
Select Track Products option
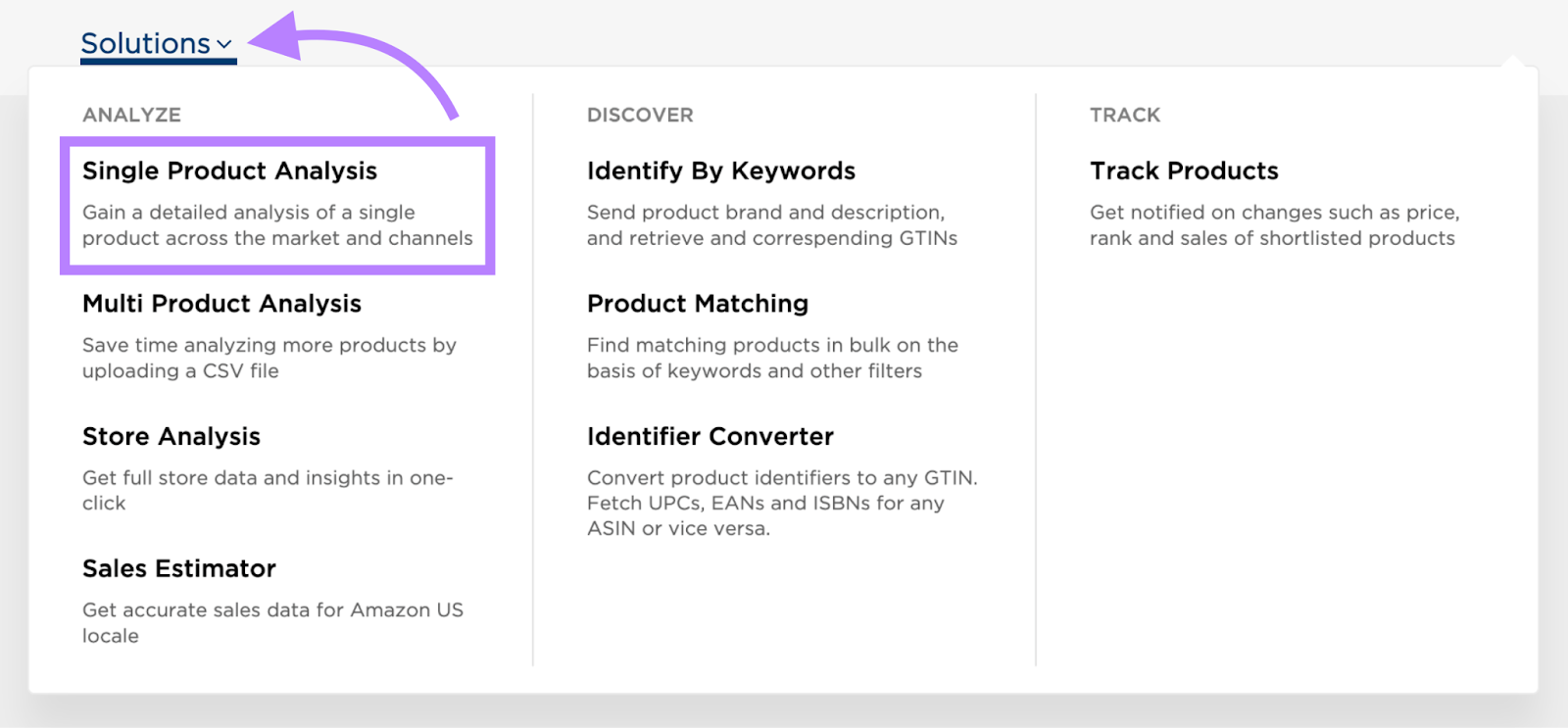coord(1184,171)
